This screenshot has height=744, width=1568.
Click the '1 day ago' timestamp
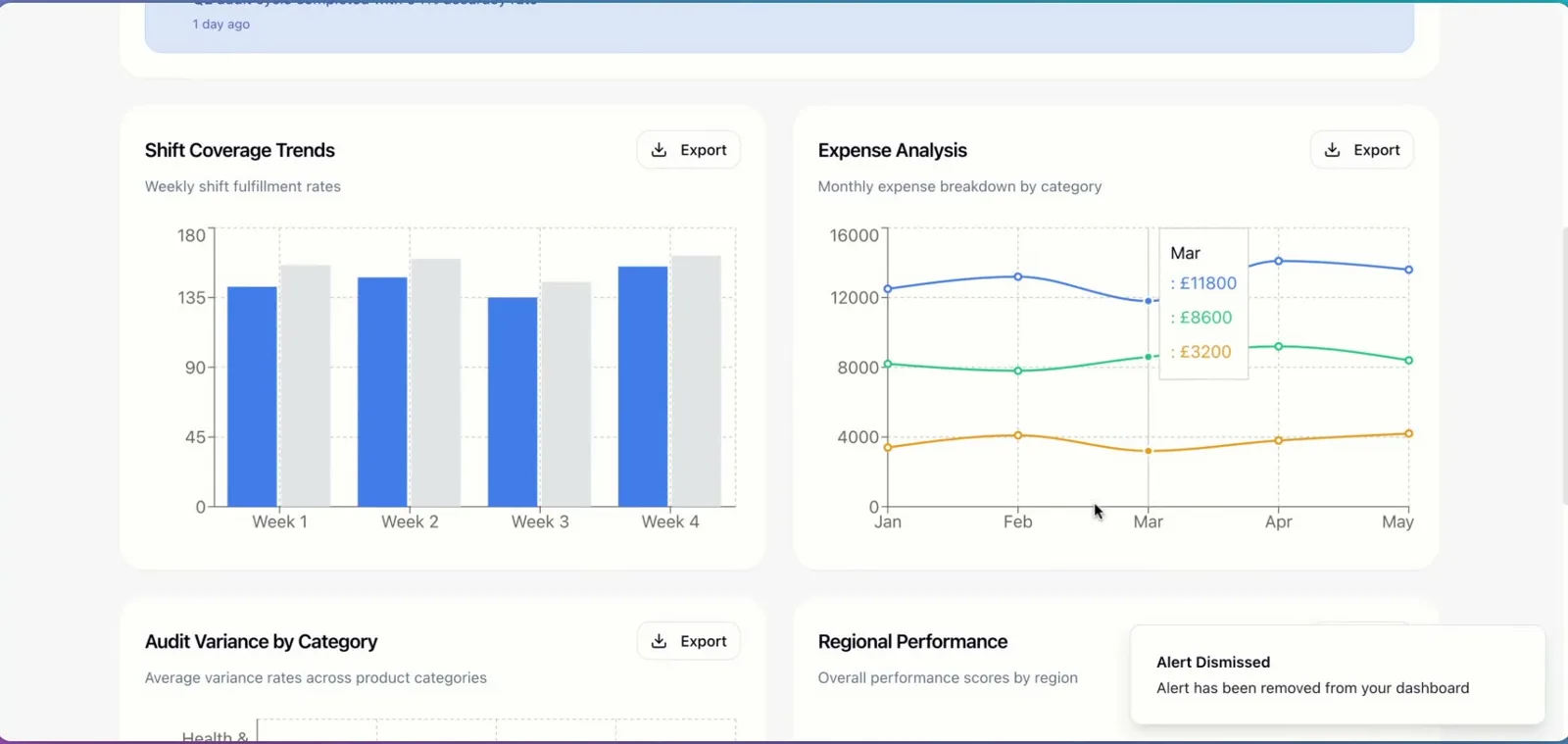221,24
